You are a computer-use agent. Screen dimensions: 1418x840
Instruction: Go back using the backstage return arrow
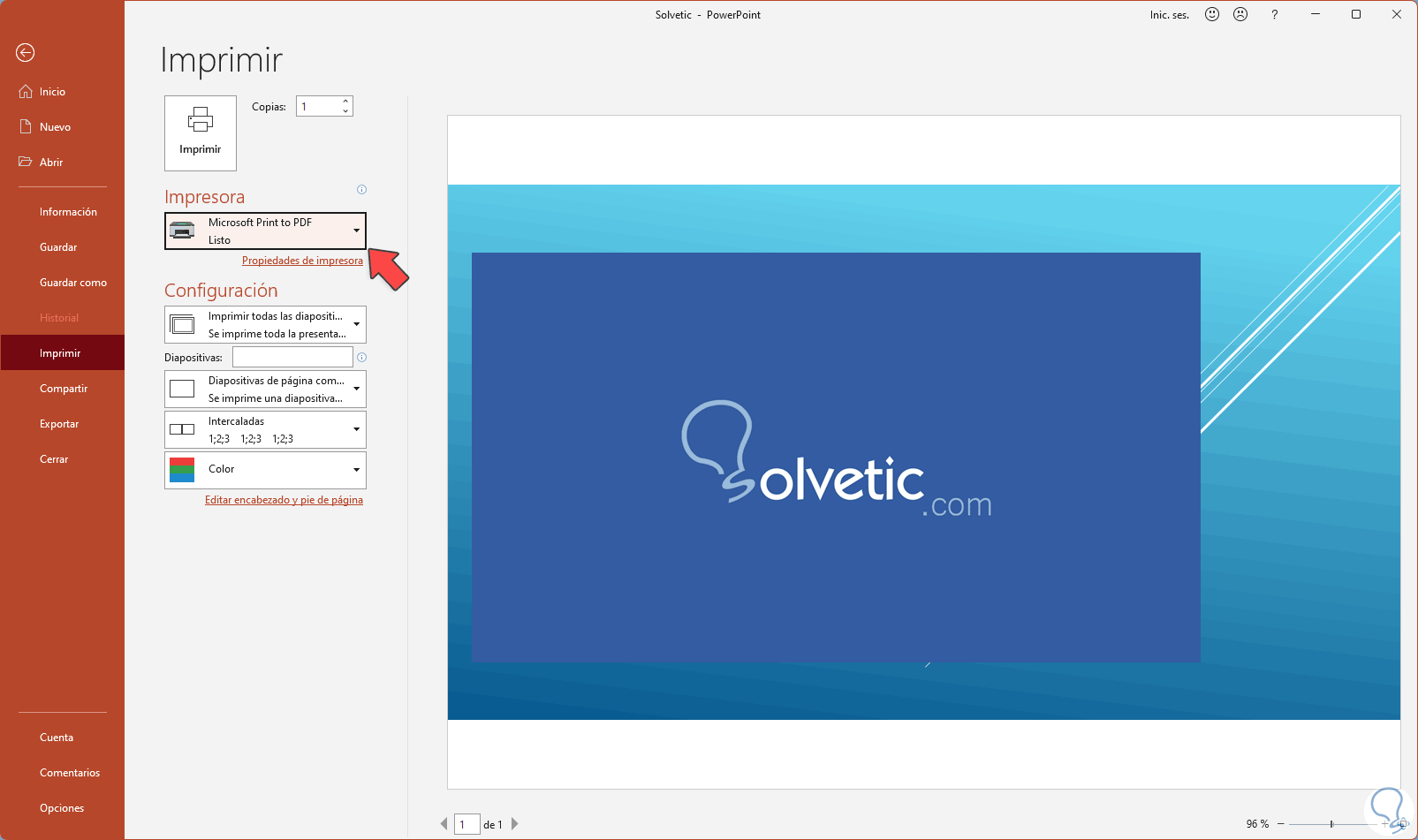pyautogui.click(x=26, y=53)
